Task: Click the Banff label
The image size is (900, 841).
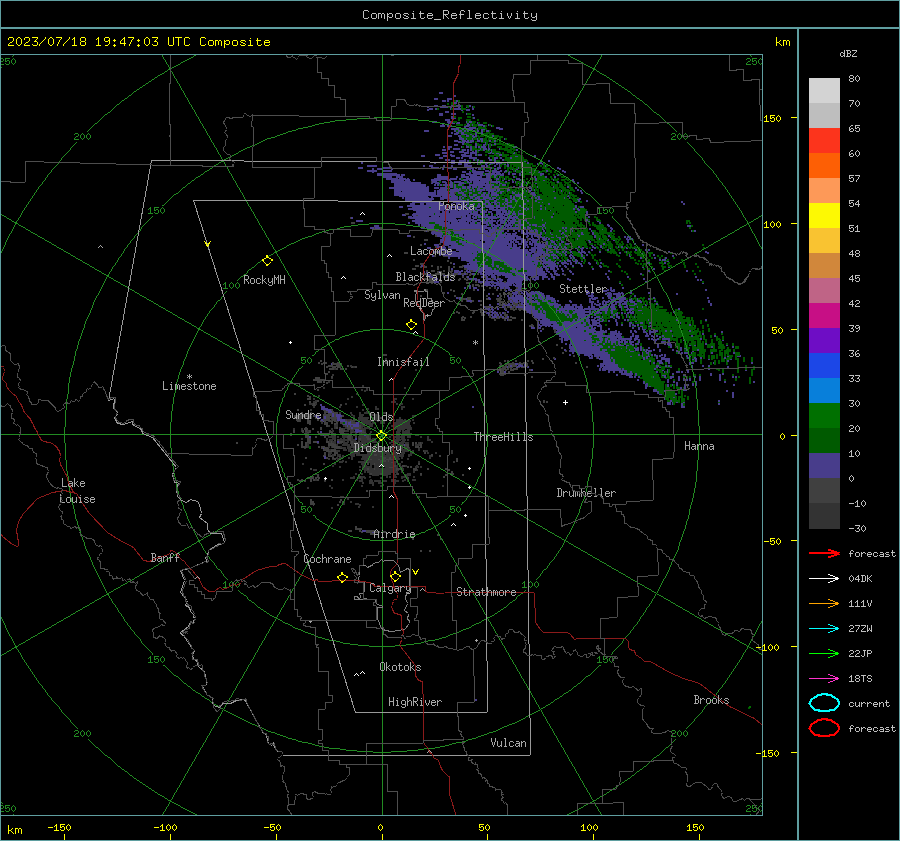Action: point(165,557)
